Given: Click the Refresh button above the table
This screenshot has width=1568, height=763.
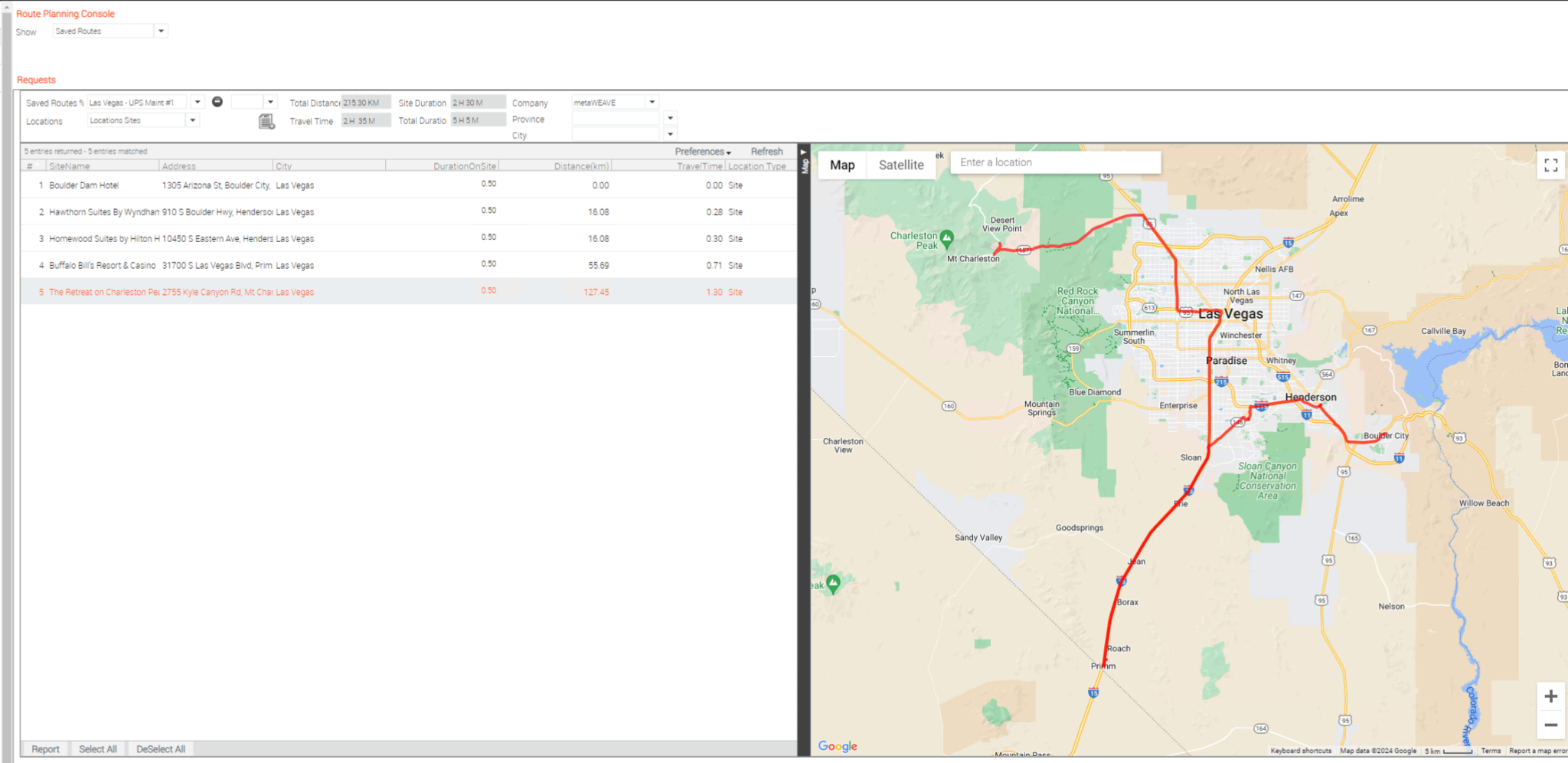Looking at the screenshot, I should tap(766, 152).
